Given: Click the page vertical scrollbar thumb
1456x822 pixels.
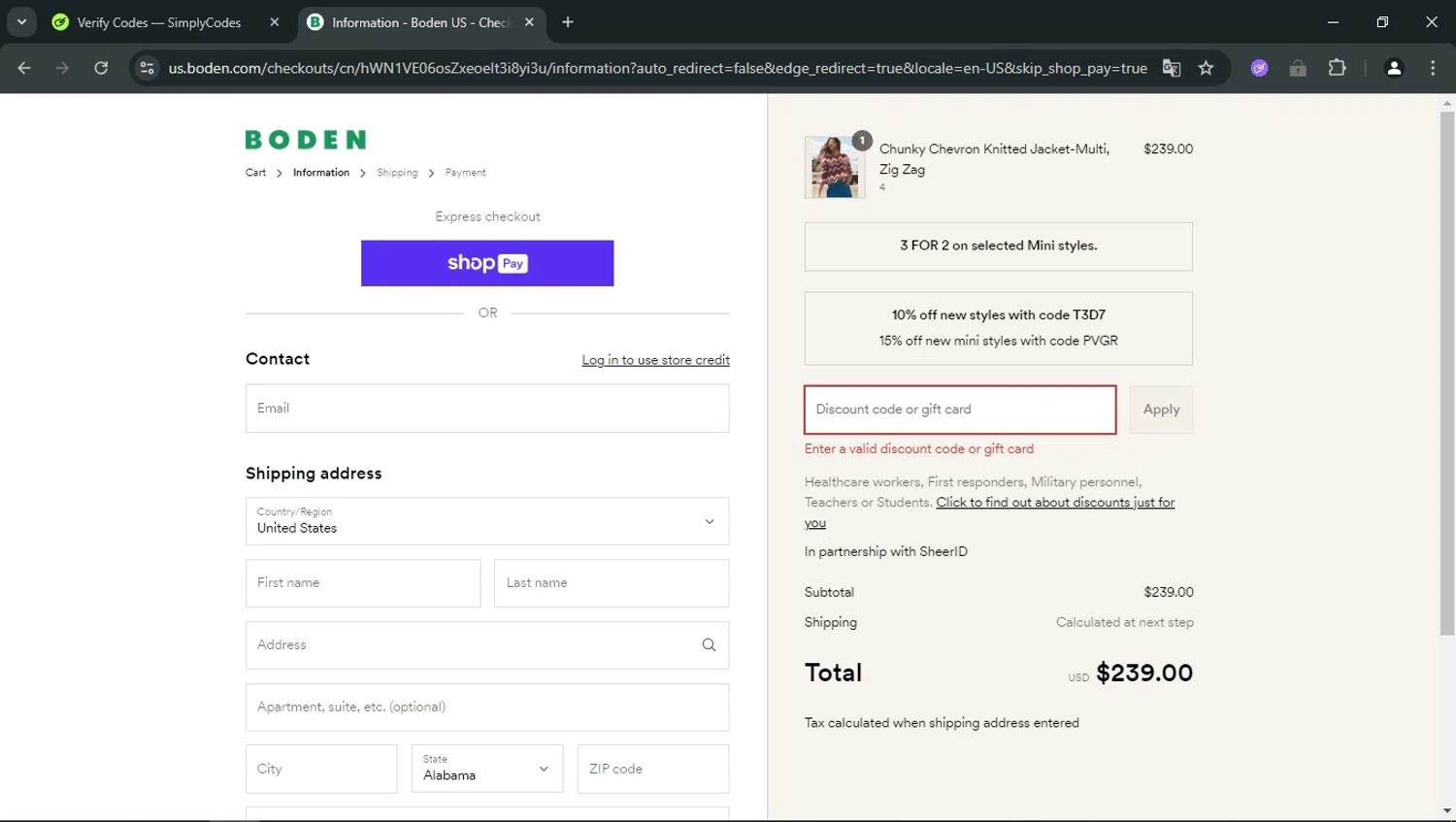Looking at the screenshot, I should (x=1447, y=374).
